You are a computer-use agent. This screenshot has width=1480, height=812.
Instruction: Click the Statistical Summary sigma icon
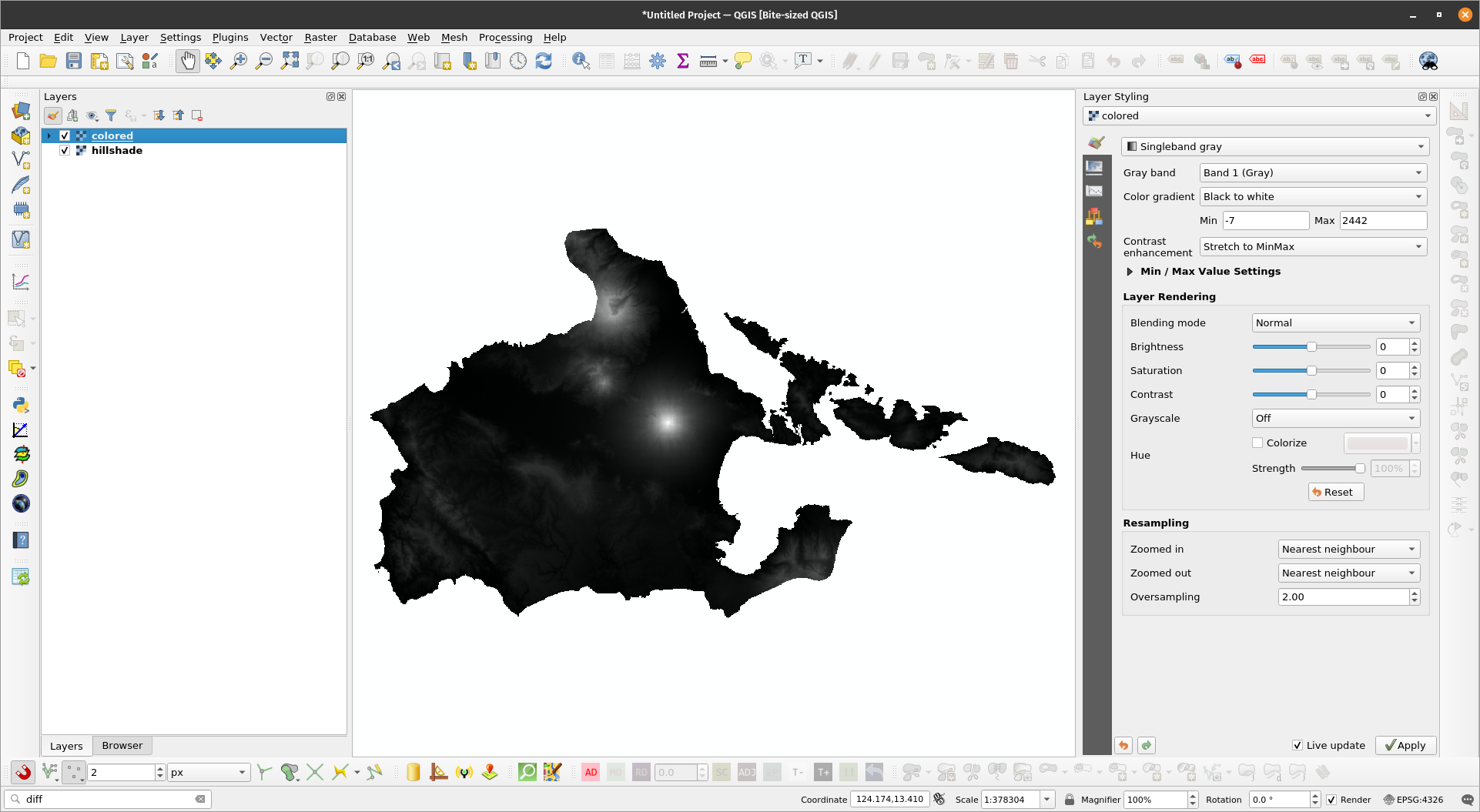coord(682,61)
